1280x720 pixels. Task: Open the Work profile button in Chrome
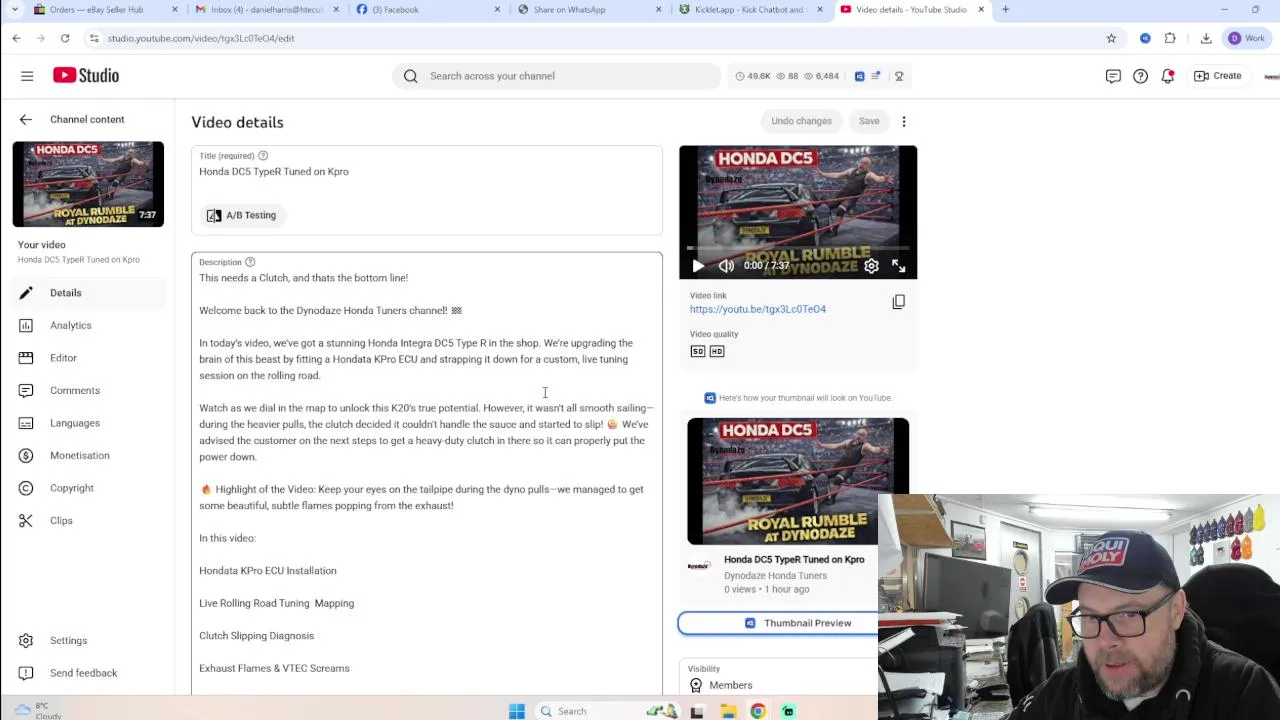(x=1246, y=38)
